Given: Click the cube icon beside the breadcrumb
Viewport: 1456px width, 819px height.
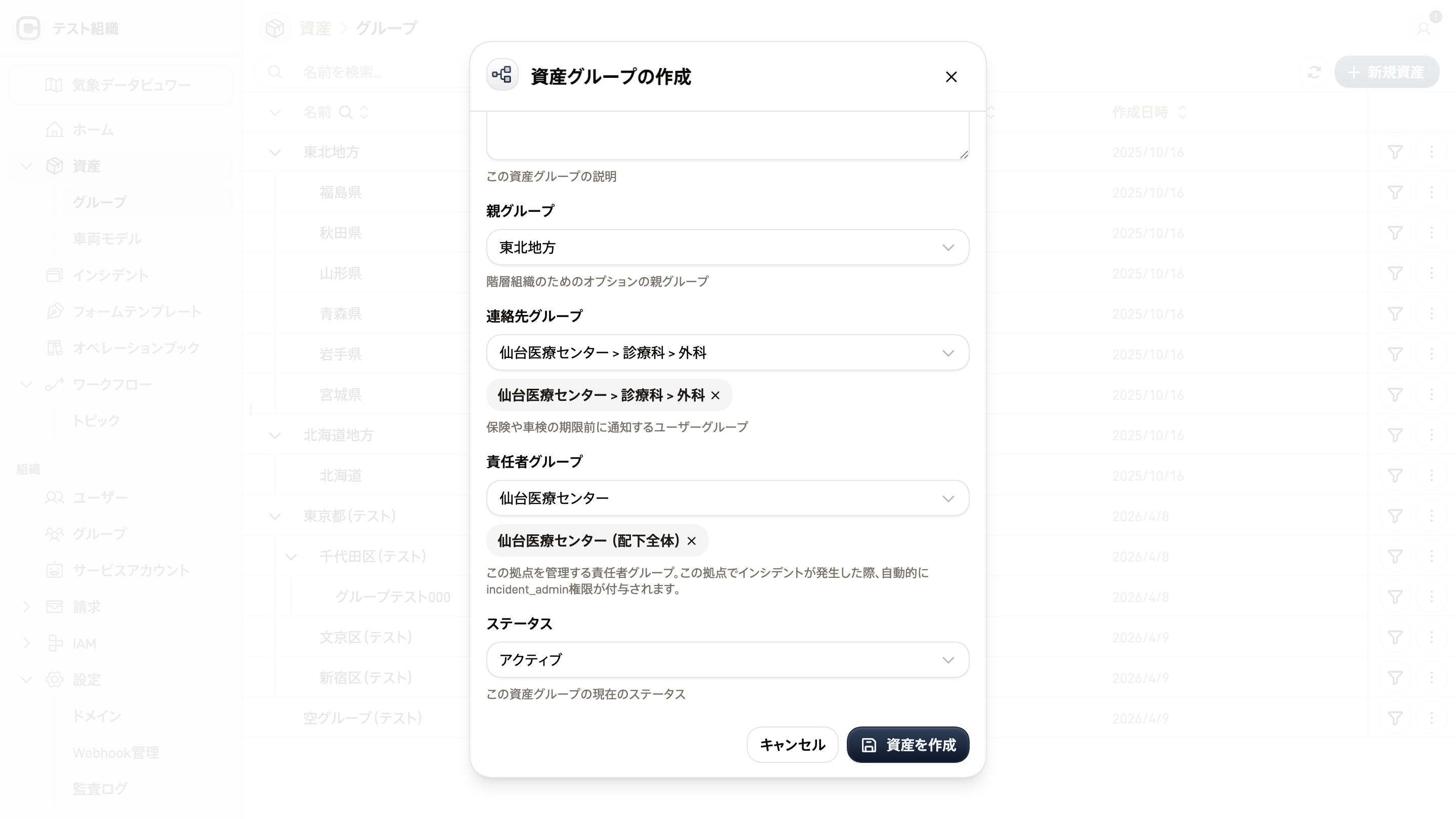Looking at the screenshot, I should tap(275, 28).
